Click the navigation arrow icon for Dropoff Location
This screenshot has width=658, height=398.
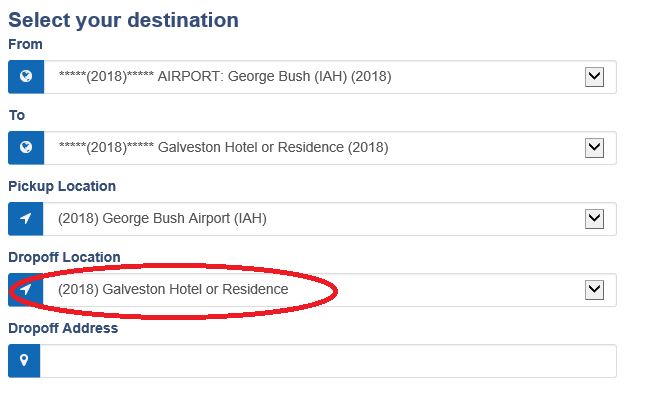coord(26,289)
